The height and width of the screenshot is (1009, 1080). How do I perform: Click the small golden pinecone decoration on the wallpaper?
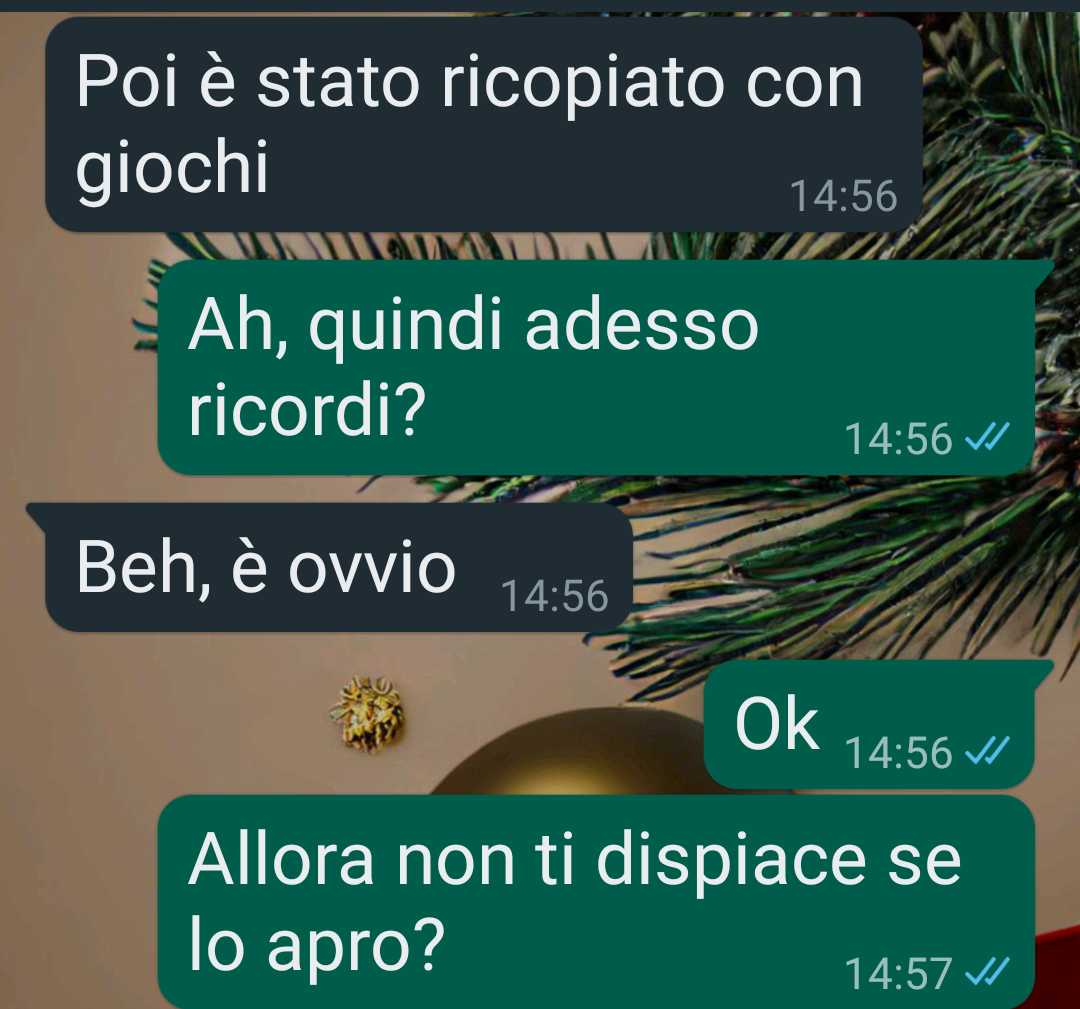point(368,714)
